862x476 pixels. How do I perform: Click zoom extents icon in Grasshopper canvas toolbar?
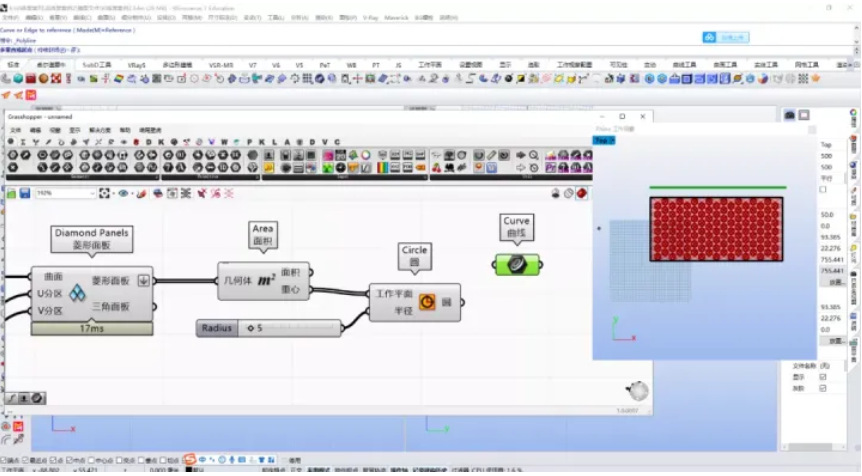coord(104,193)
